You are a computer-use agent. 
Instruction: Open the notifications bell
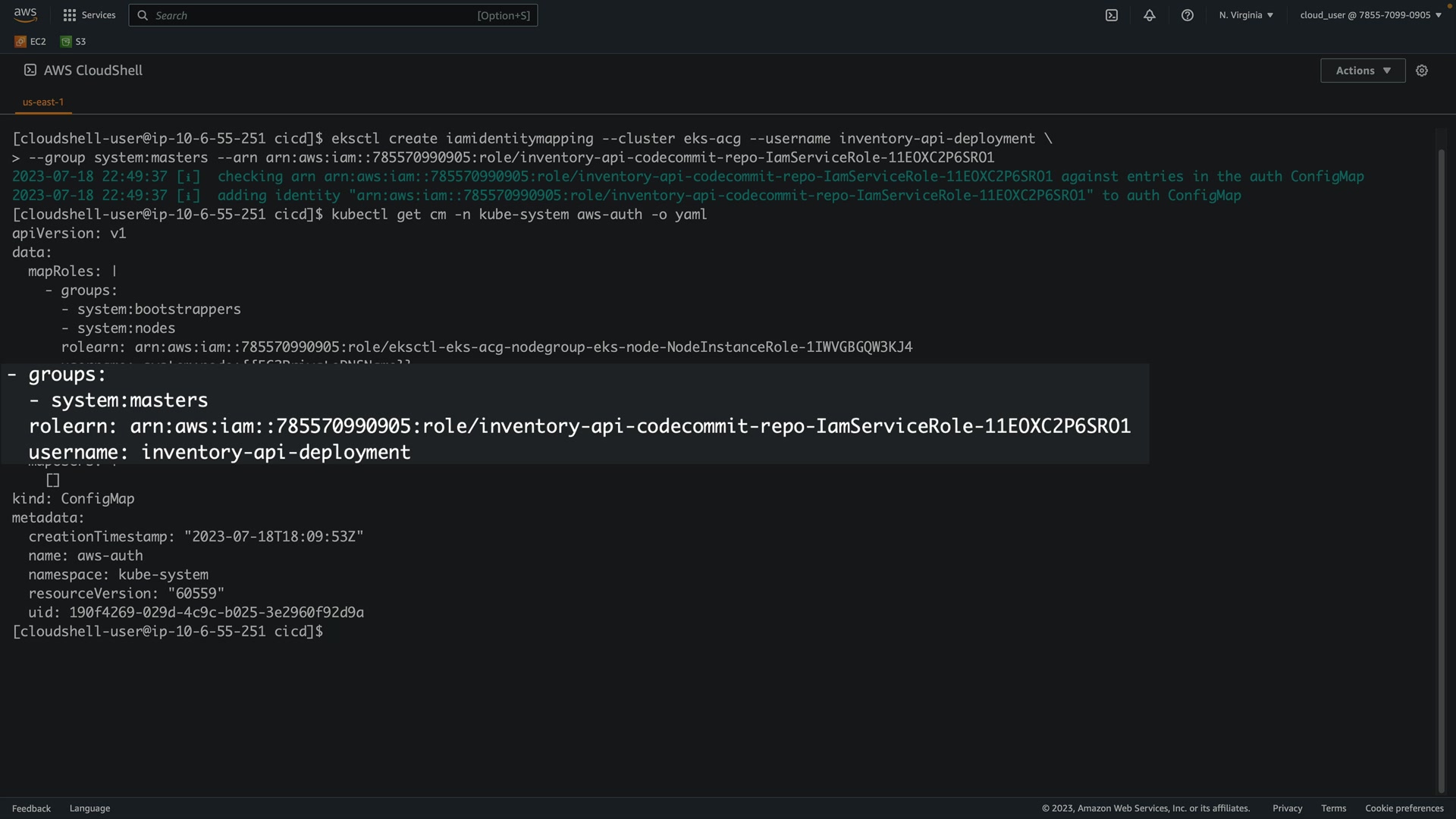(1150, 15)
